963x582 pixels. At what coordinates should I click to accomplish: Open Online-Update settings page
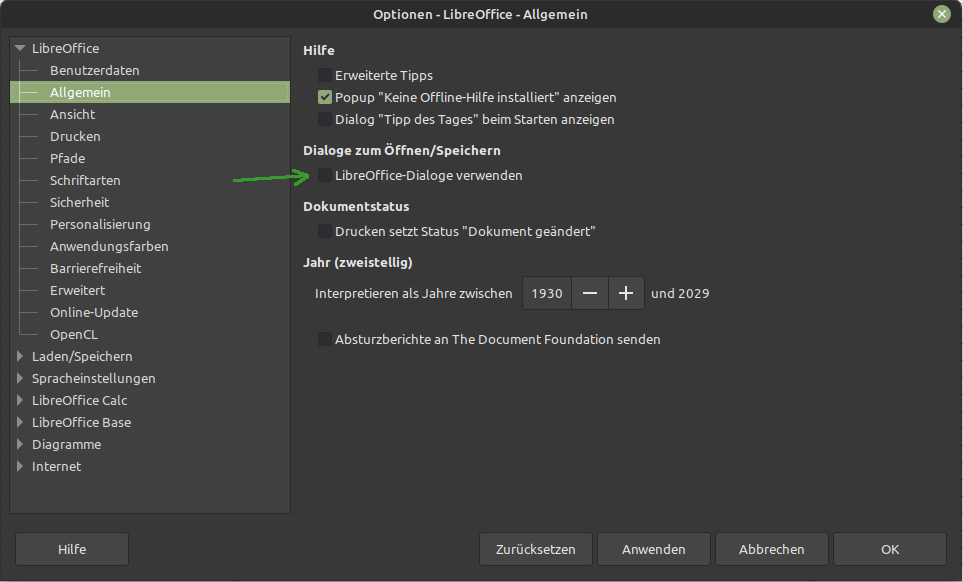pyautogui.click(x=94, y=312)
